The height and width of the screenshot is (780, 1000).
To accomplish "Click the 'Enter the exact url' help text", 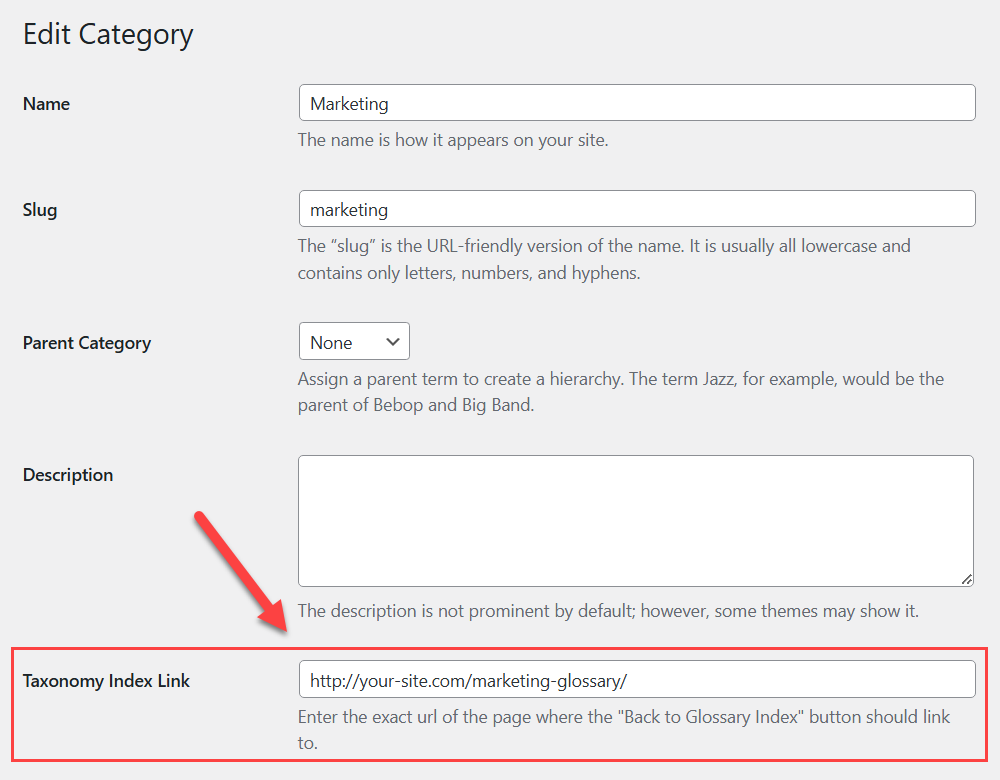I will pos(624,730).
